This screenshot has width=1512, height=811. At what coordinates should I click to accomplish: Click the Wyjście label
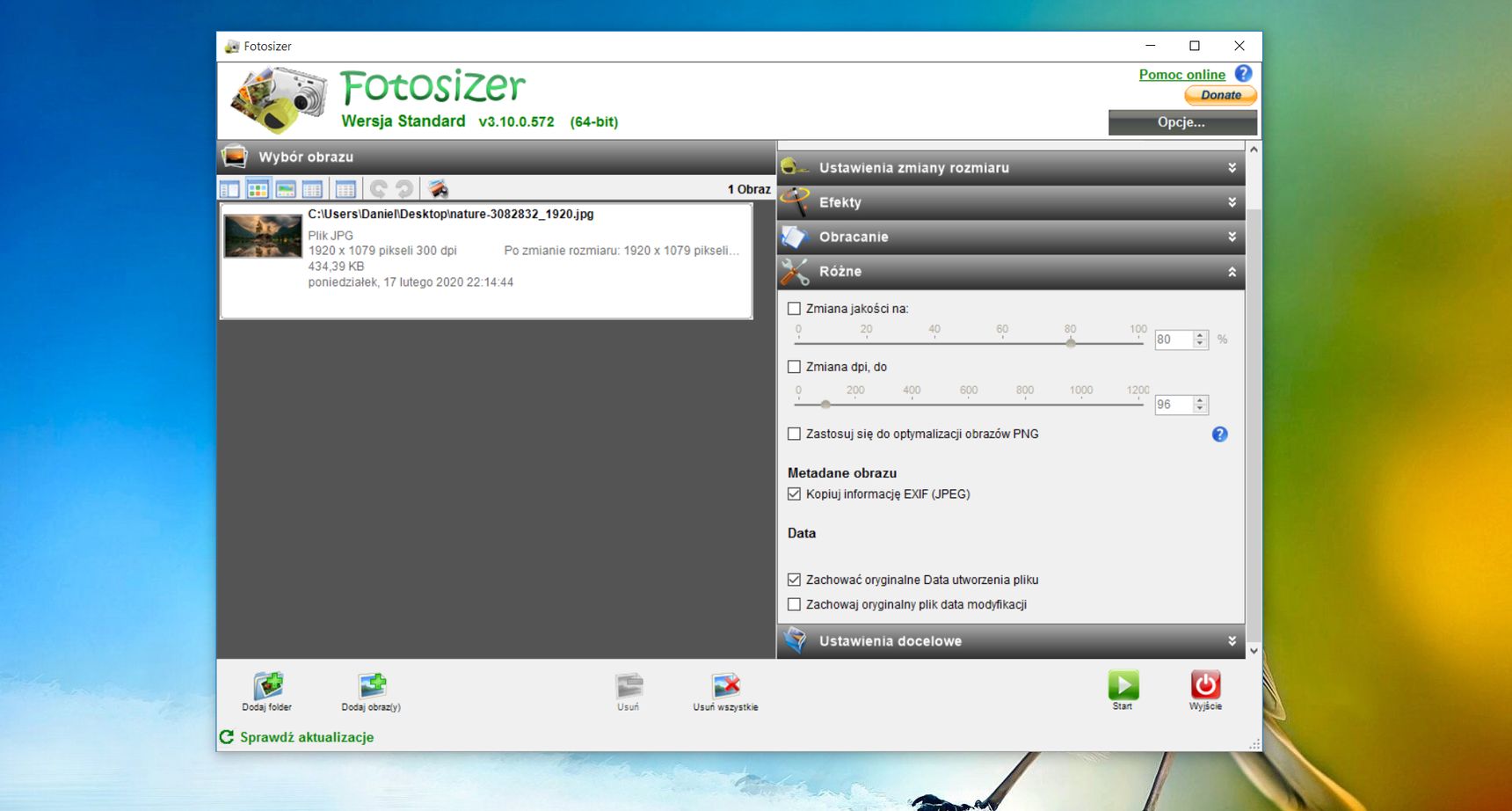tap(1205, 706)
